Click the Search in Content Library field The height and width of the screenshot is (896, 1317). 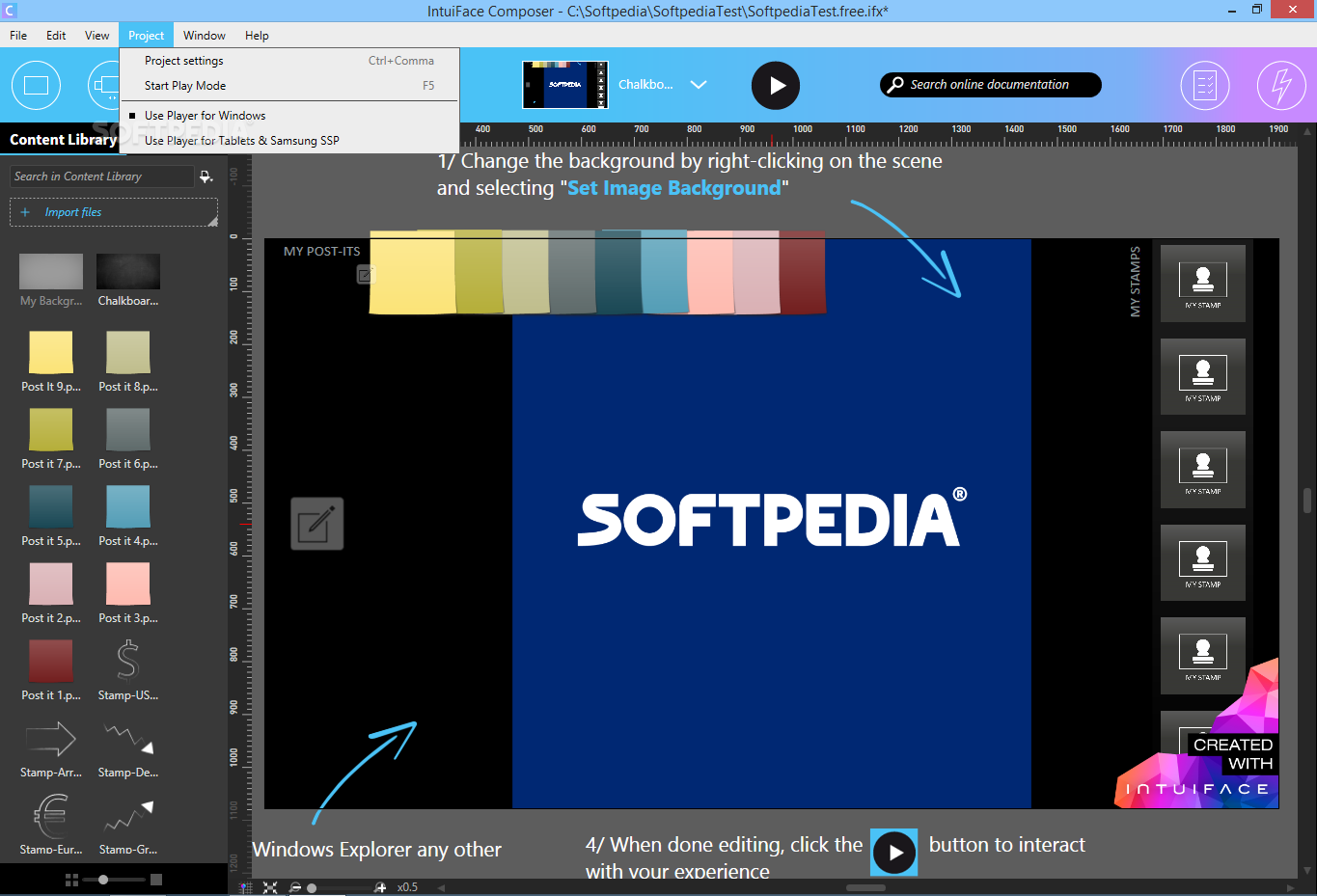pyautogui.click(x=102, y=176)
